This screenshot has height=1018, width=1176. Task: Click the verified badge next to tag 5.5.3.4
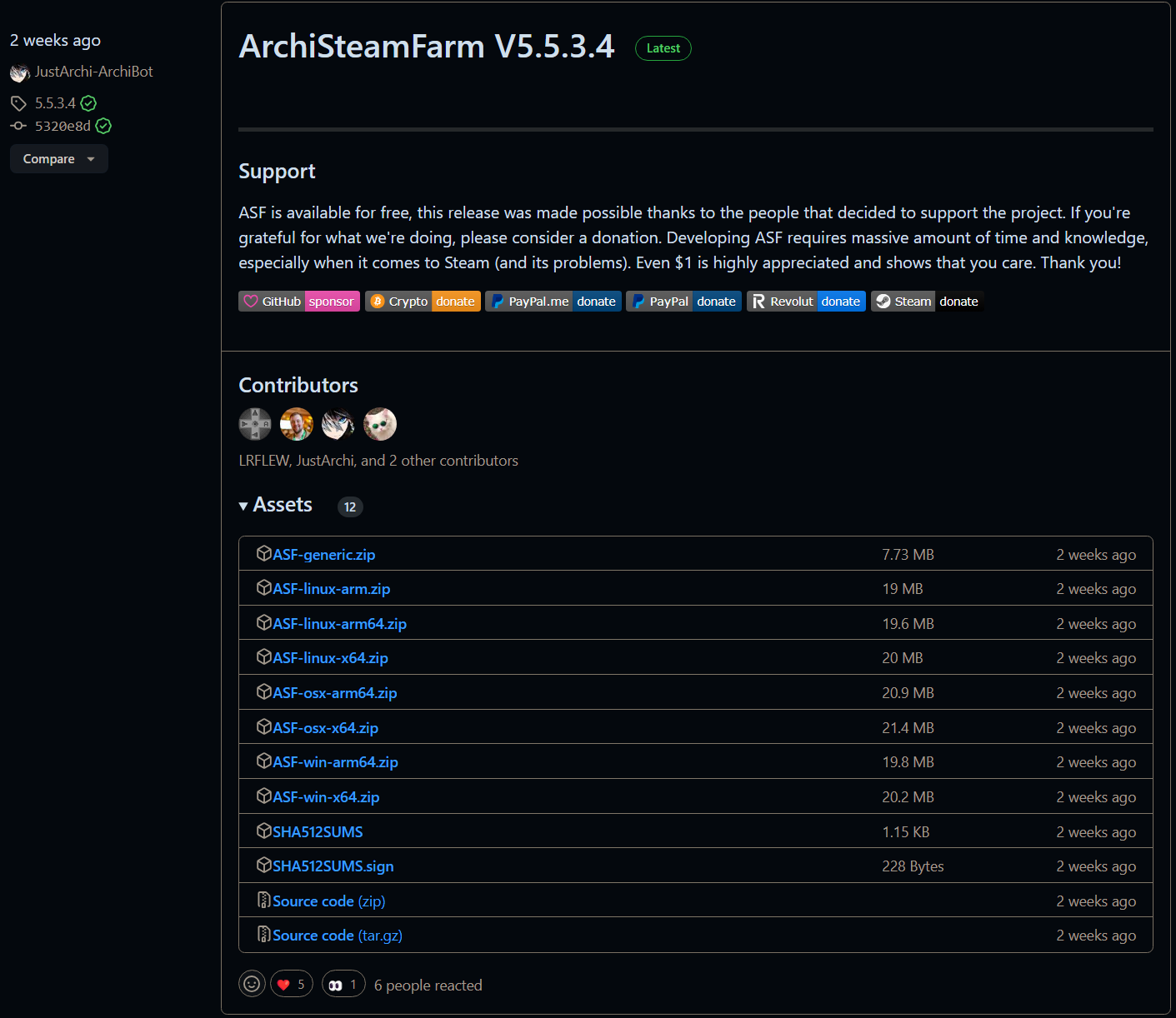[88, 103]
